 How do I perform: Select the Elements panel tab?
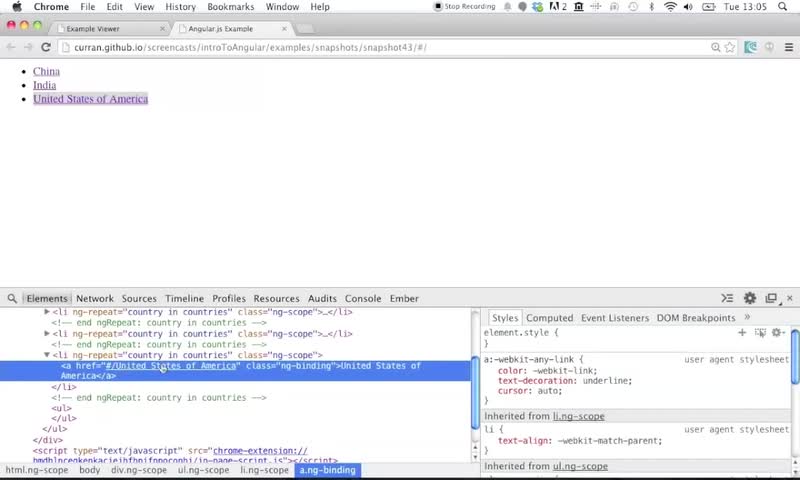click(47, 298)
